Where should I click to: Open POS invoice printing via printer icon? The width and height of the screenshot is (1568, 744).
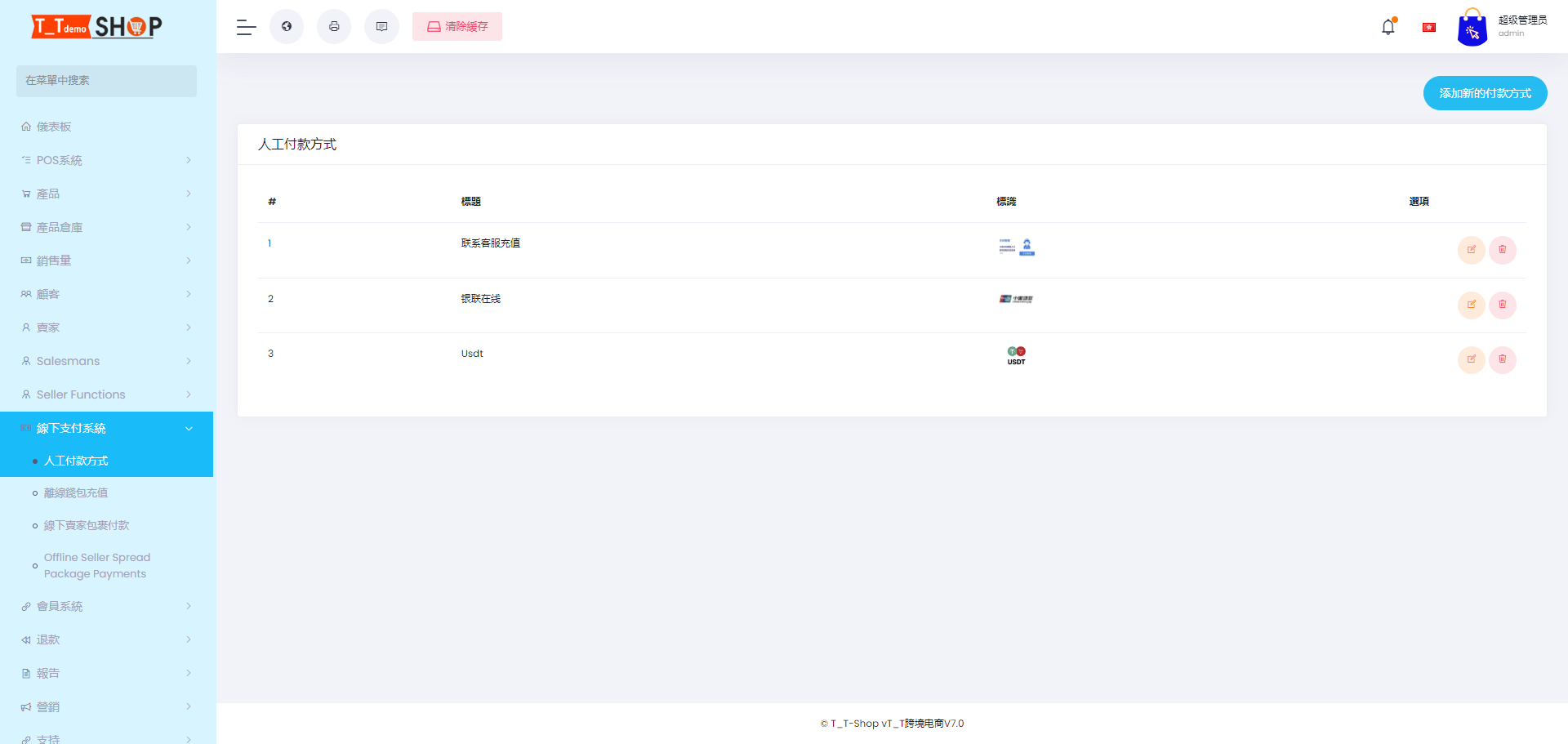pyautogui.click(x=333, y=26)
